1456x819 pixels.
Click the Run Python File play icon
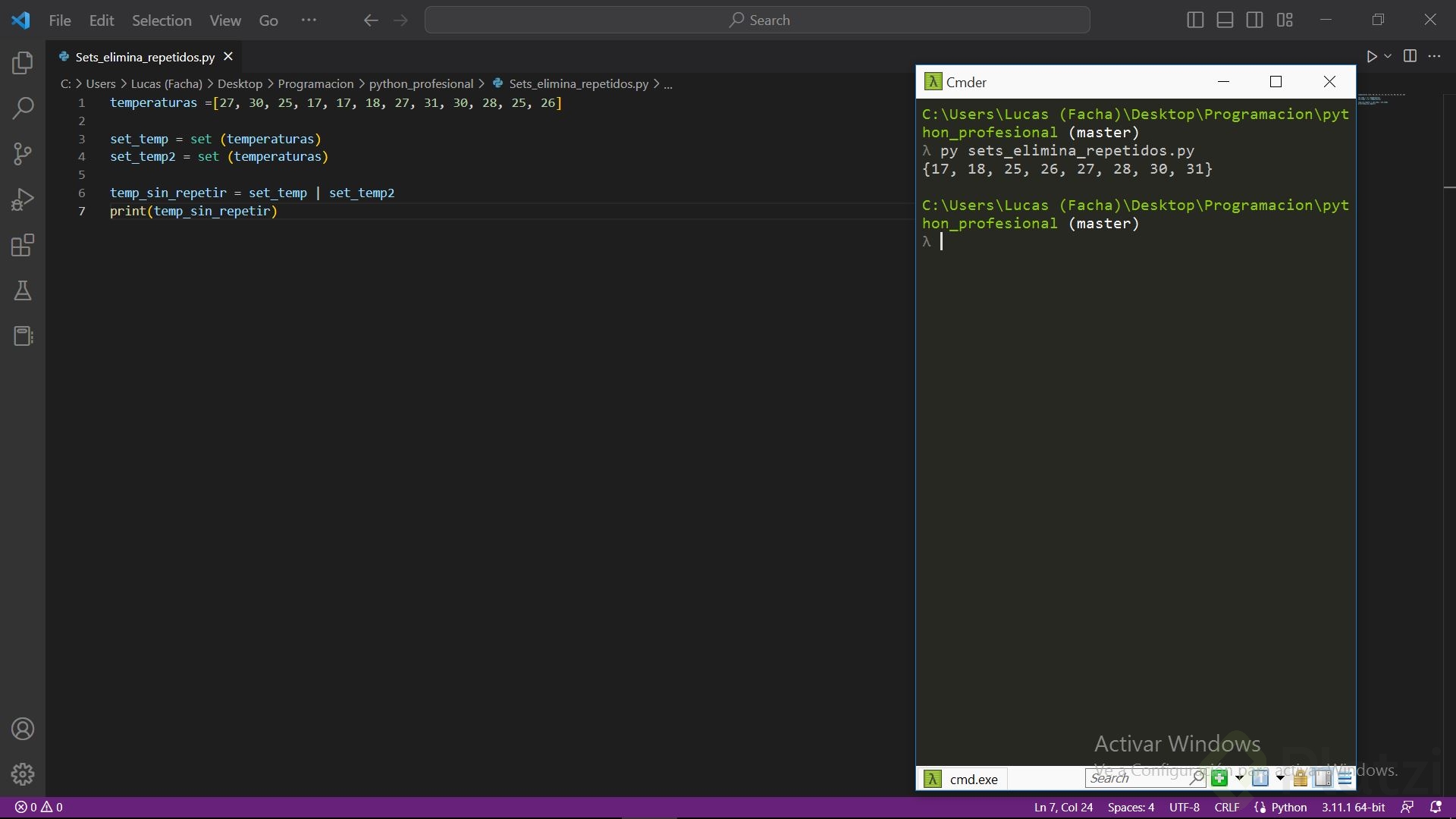1371,56
